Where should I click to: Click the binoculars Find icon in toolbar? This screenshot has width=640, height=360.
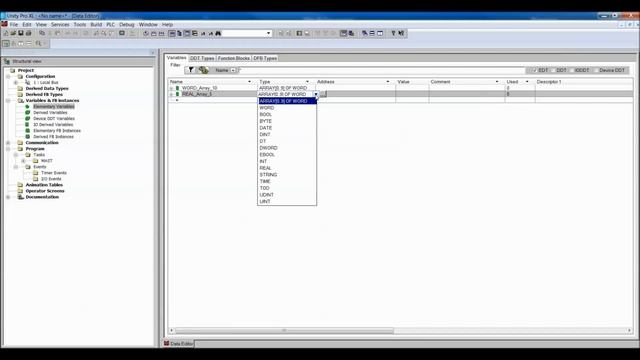pyautogui.click(x=218, y=33)
